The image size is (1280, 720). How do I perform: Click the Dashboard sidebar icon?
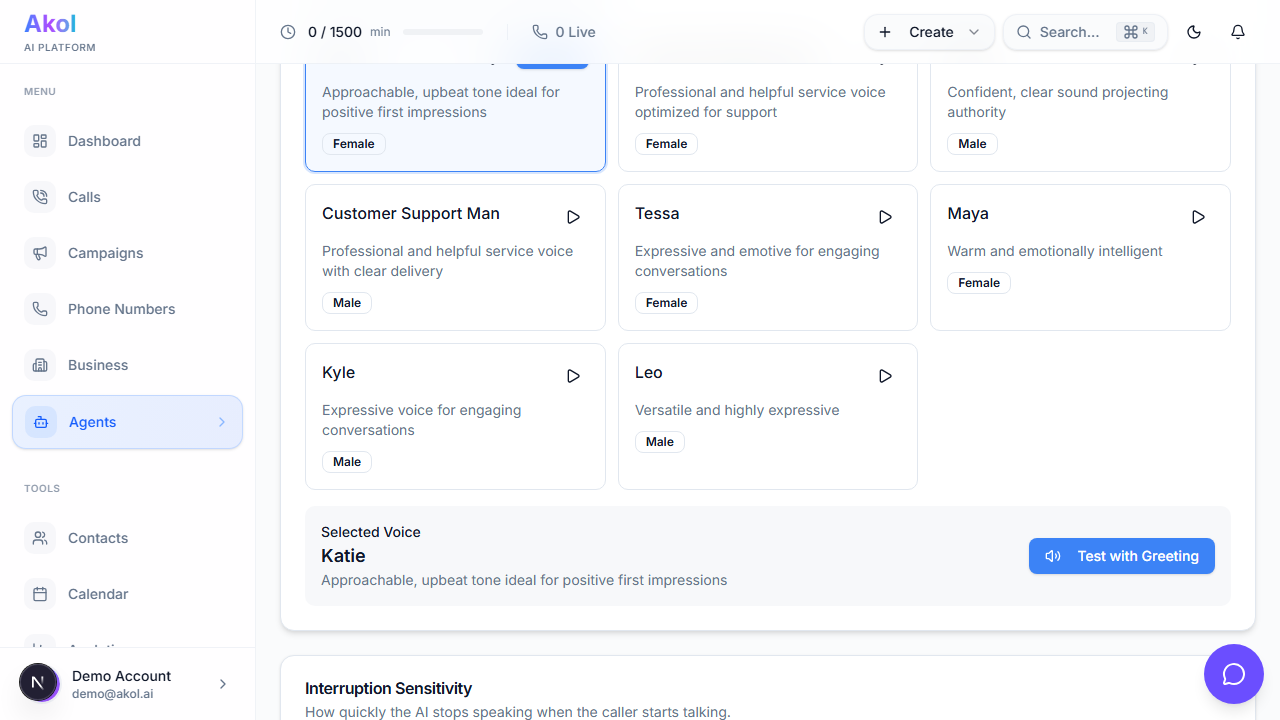(x=40, y=141)
